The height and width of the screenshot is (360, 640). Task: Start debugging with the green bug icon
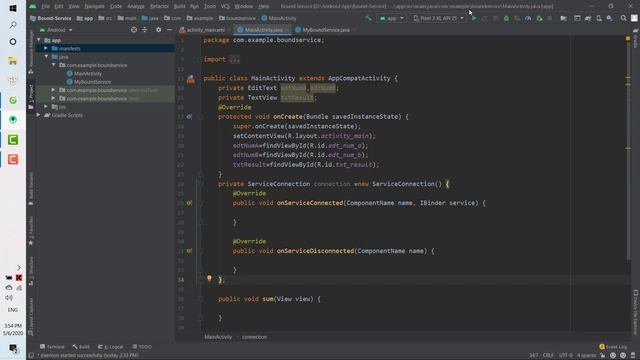[506, 18]
